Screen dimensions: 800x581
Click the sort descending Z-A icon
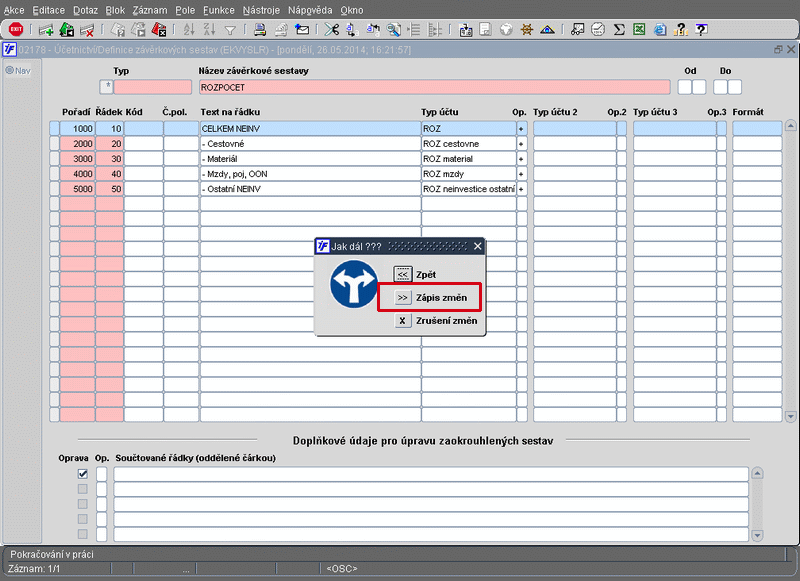tap(209, 30)
